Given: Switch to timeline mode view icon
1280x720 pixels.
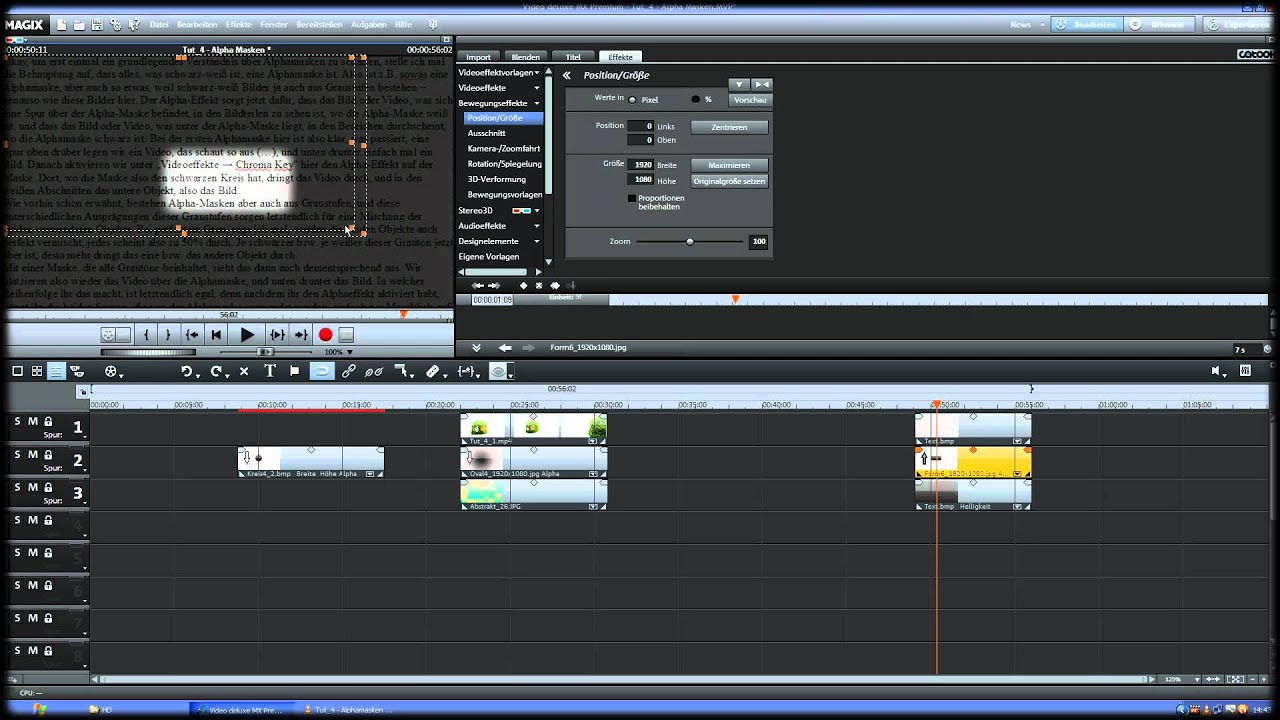Looking at the screenshot, I should [x=56, y=371].
